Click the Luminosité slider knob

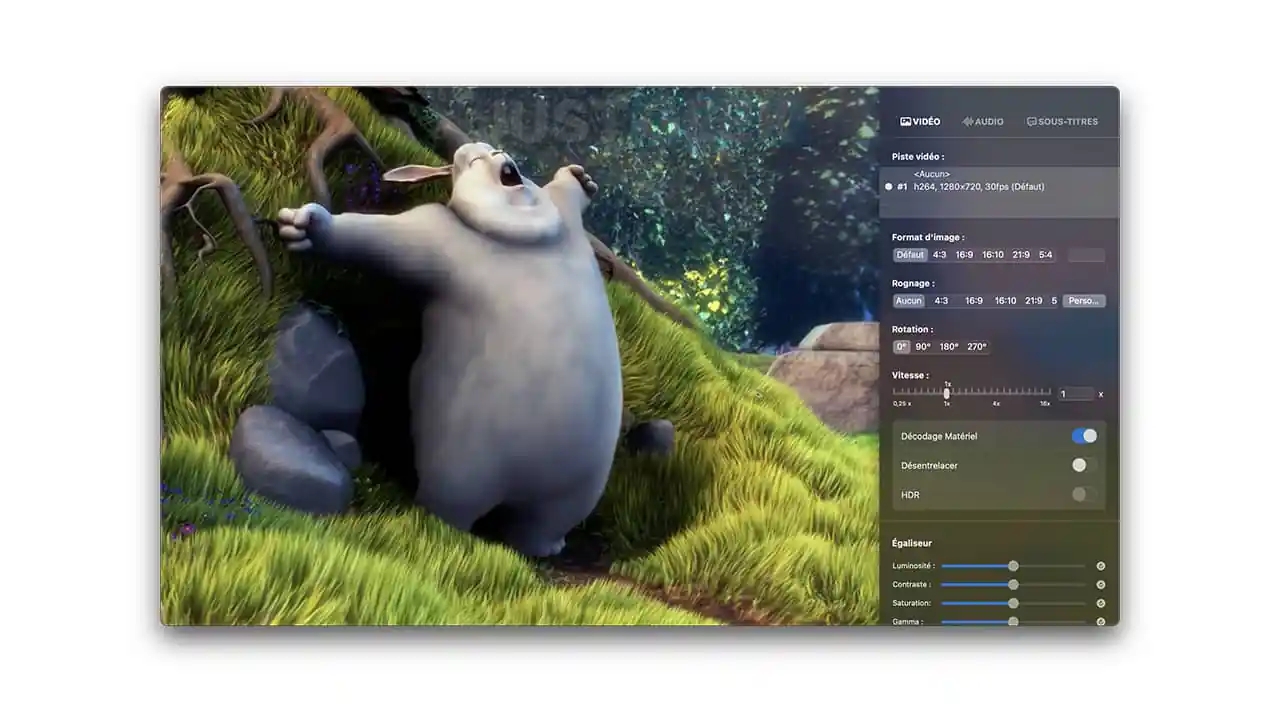[x=1013, y=566]
